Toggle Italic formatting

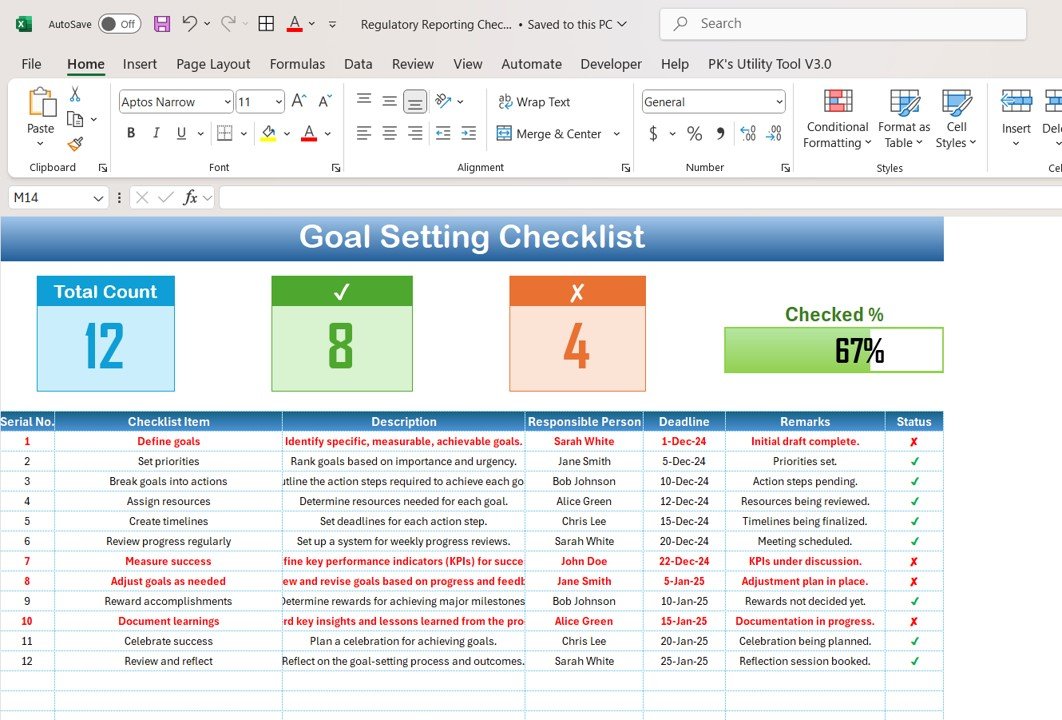tap(156, 133)
